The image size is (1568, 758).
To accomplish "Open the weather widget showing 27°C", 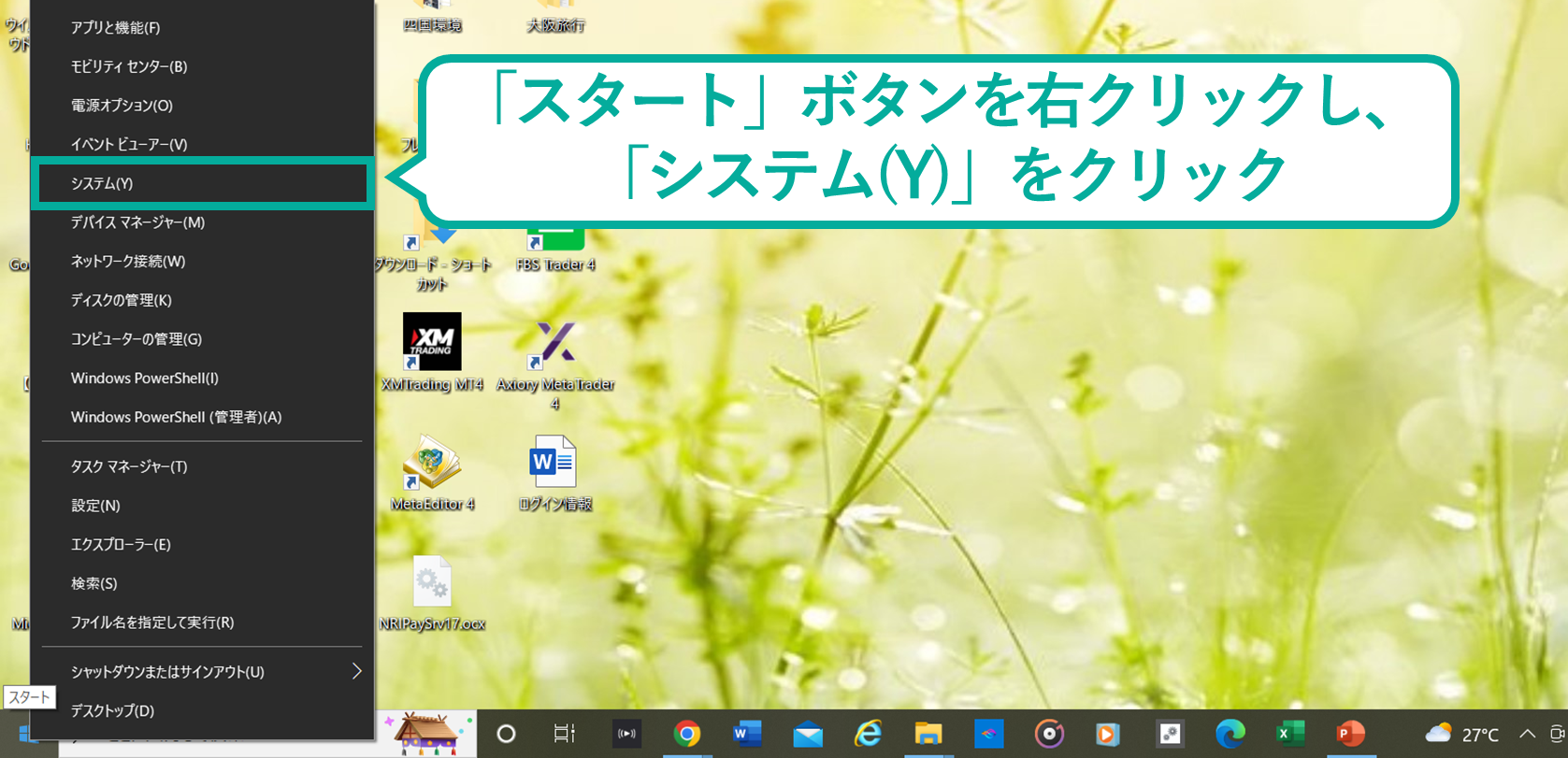I will (x=1461, y=734).
